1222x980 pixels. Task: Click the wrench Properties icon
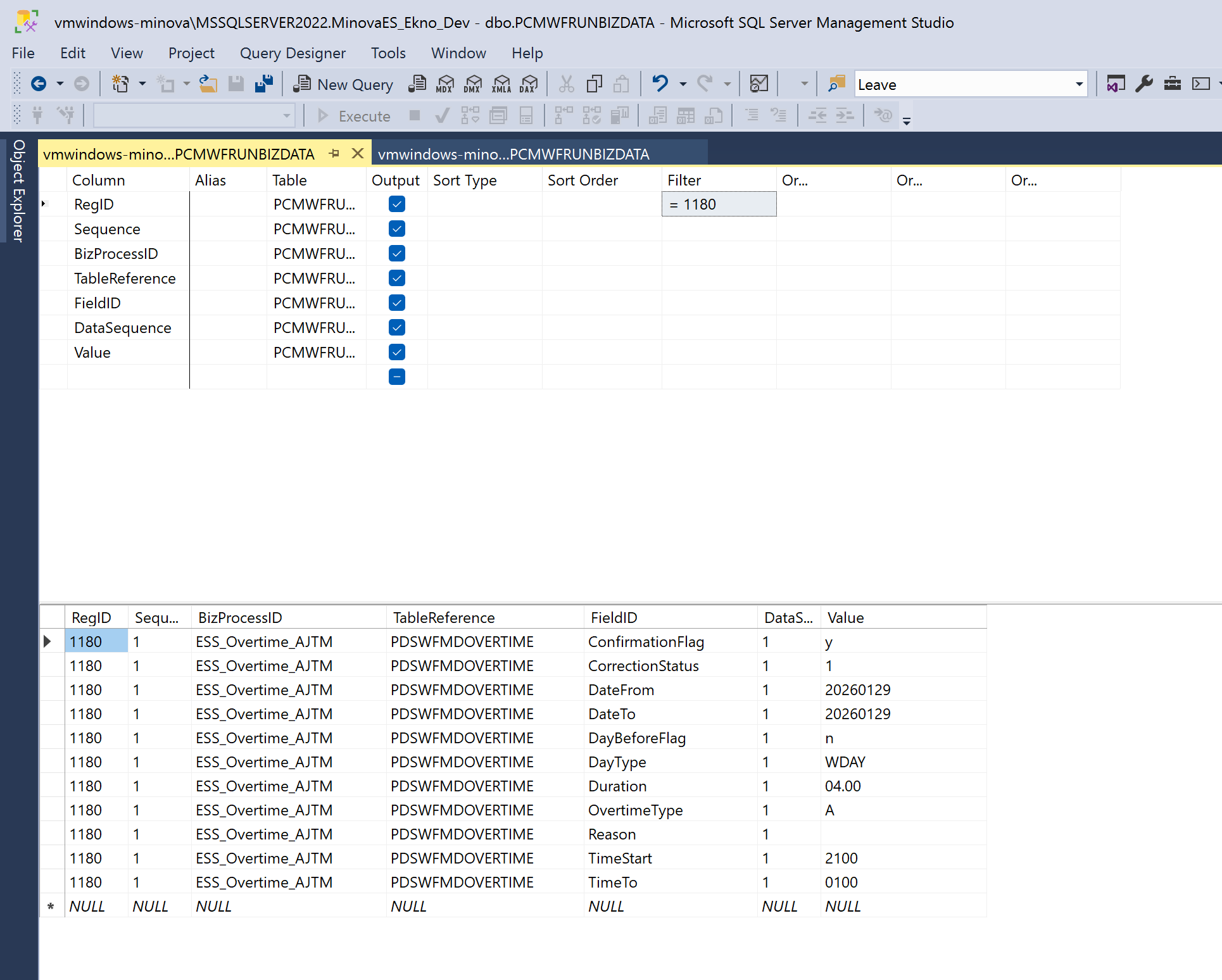tap(1143, 84)
